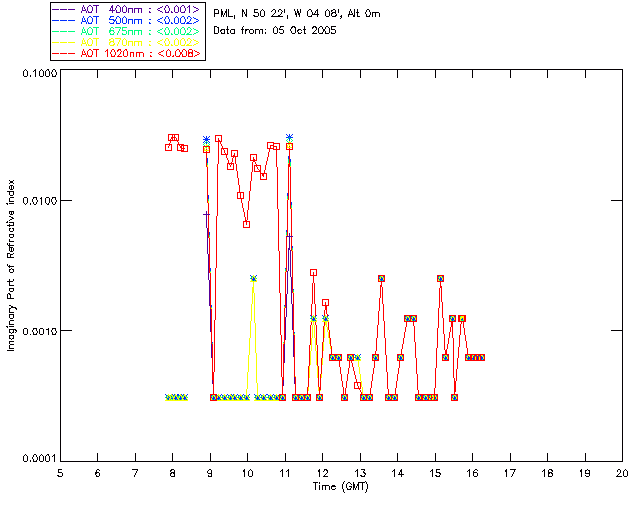Screen dimensions: 640x512
Task: Click the blue asterisk marker near 11 GMT peak
Action: (x=289, y=138)
